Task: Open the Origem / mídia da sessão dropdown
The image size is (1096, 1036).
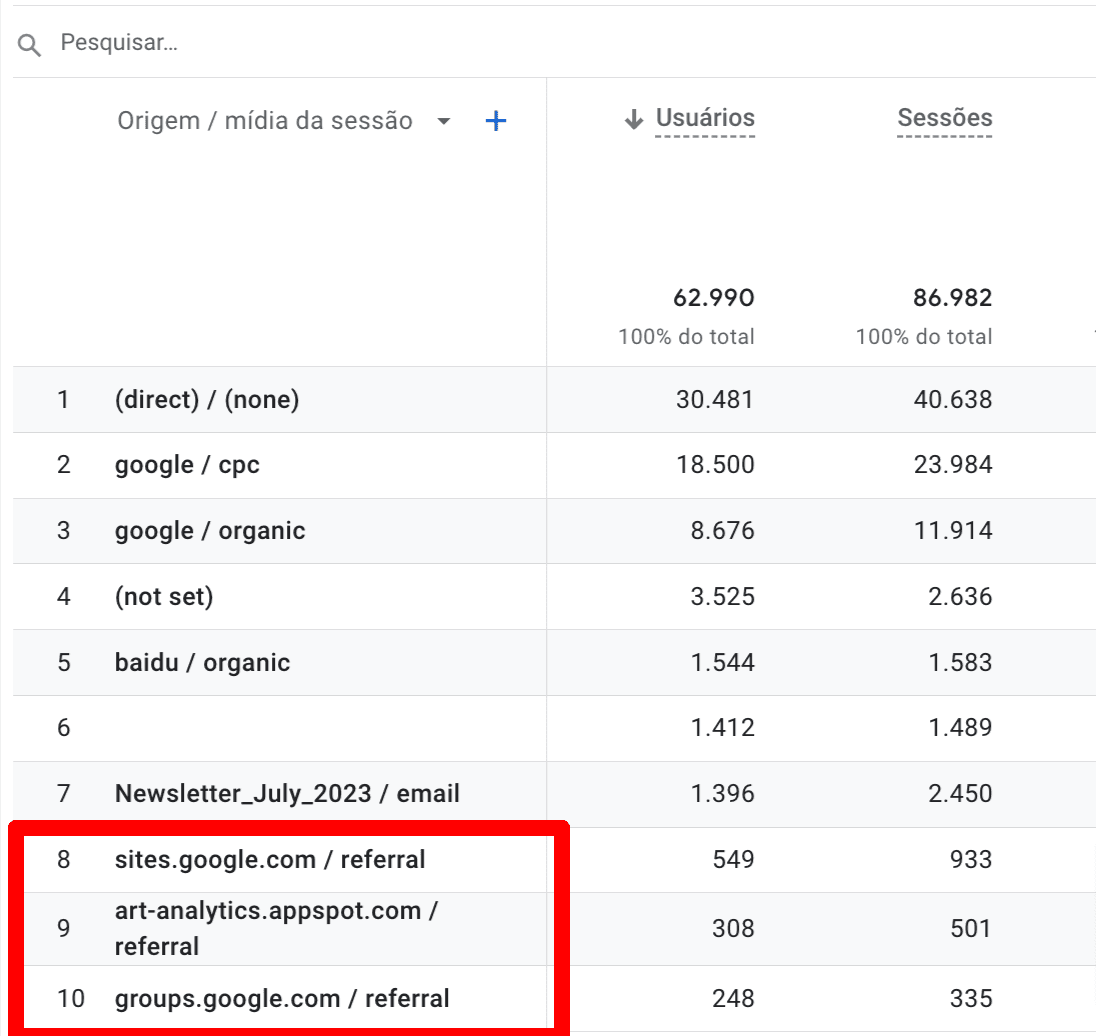Action: coord(444,122)
